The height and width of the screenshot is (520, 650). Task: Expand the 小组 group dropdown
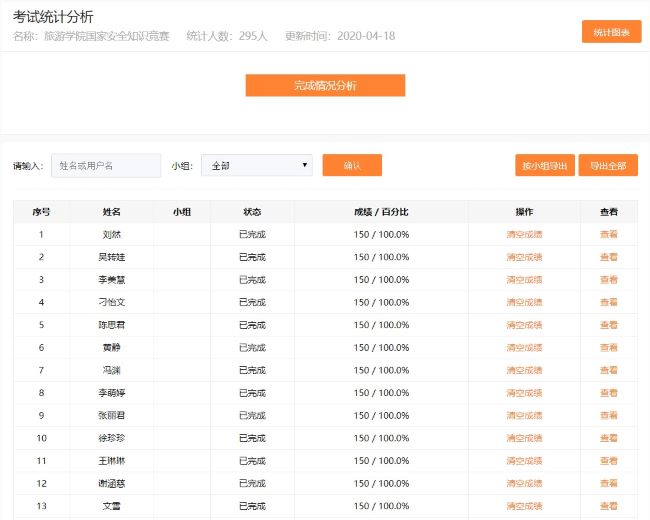click(257, 166)
